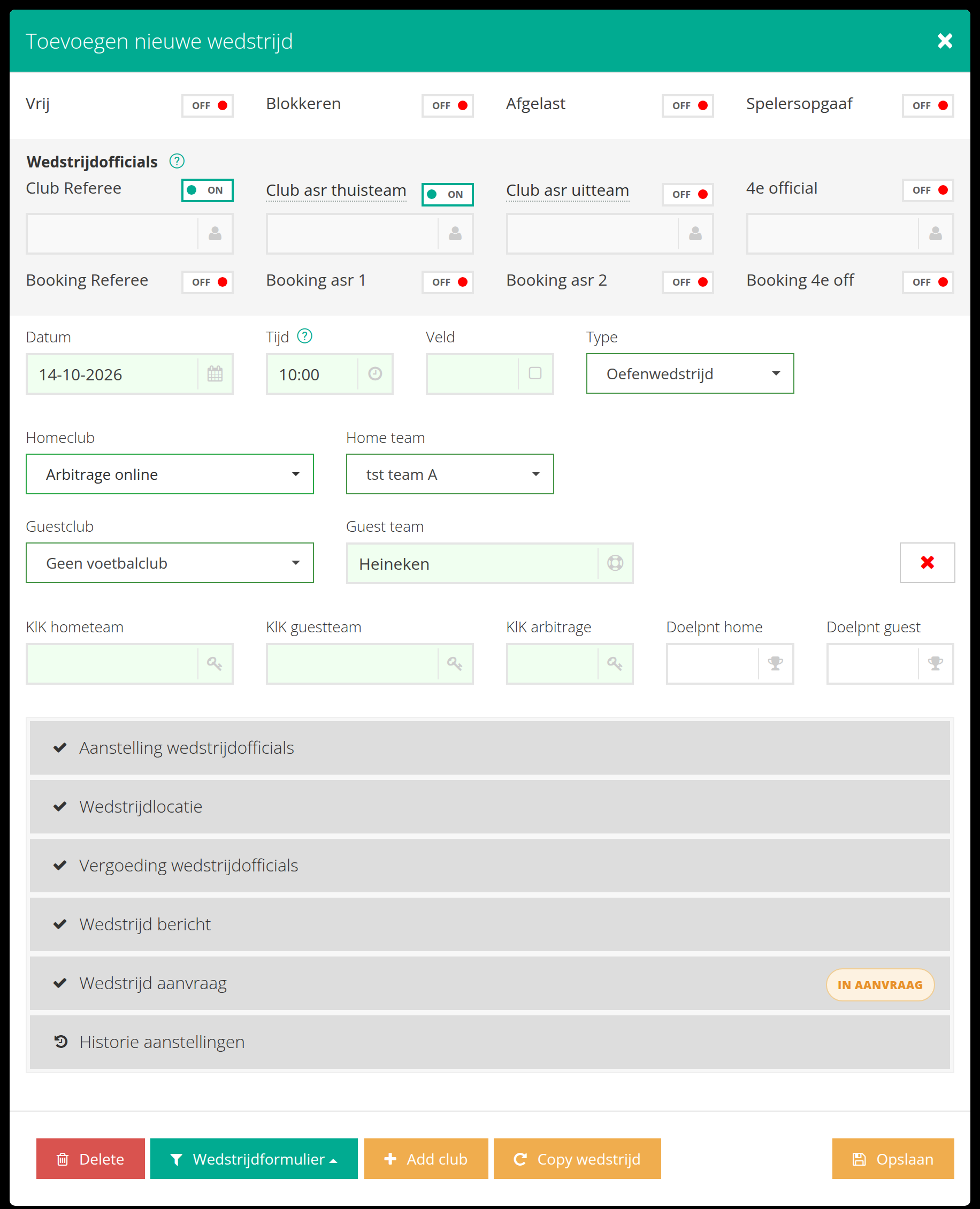The height and width of the screenshot is (1209, 980).
Task: Click the clock icon in Tijd field
Action: coord(376,373)
